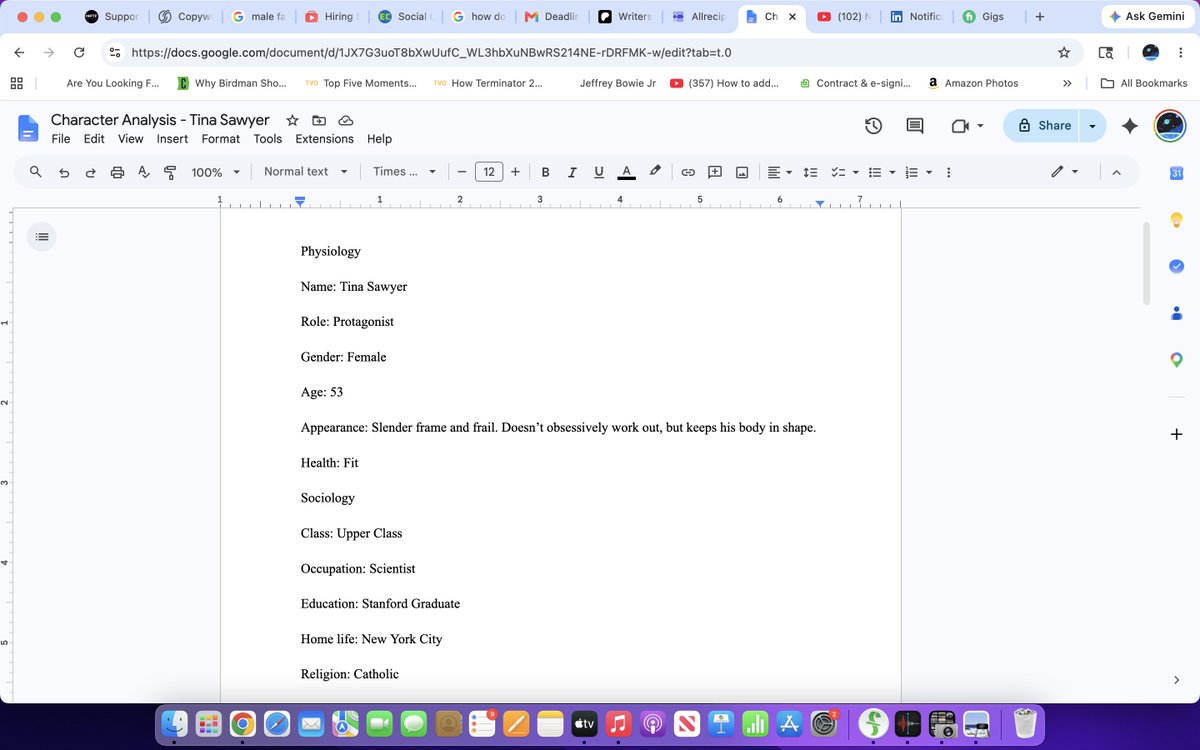Show more toolbar options
The width and height of the screenshot is (1200, 750).
point(948,172)
